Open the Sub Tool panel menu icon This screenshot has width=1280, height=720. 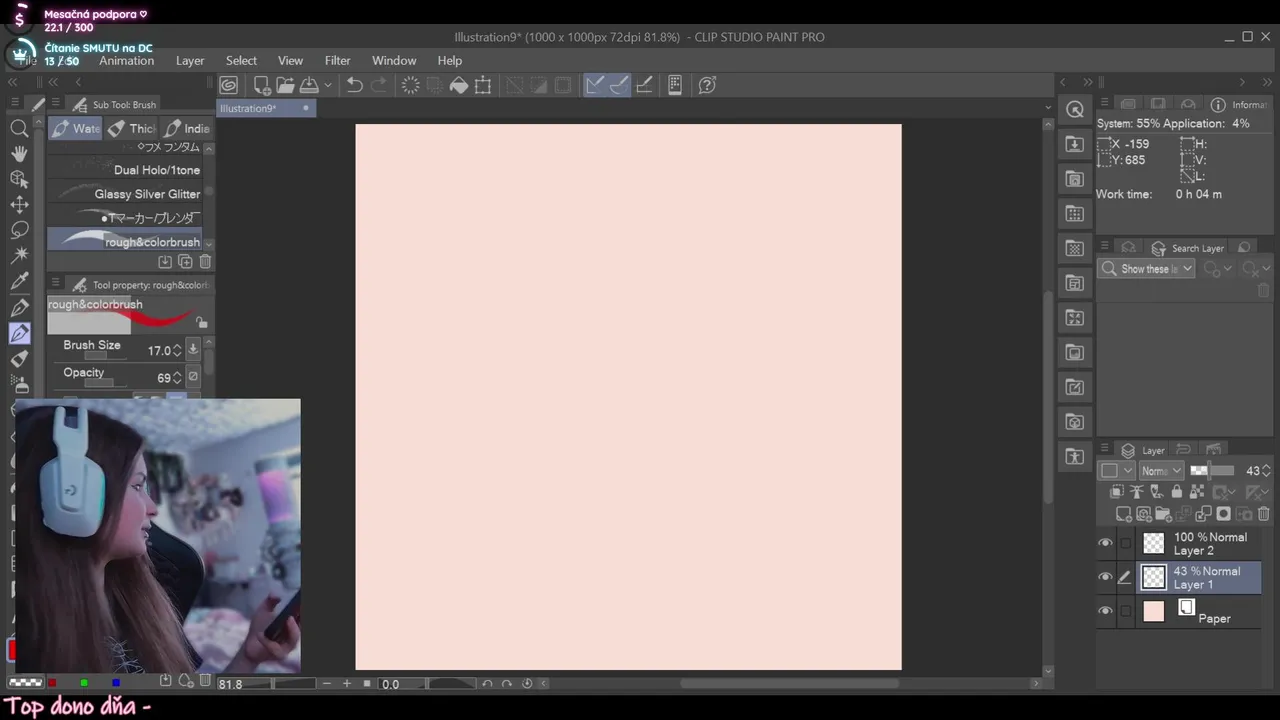[56, 104]
